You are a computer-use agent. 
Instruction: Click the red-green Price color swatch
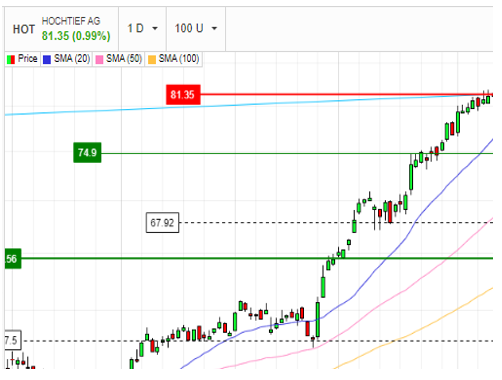click(11, 60)
